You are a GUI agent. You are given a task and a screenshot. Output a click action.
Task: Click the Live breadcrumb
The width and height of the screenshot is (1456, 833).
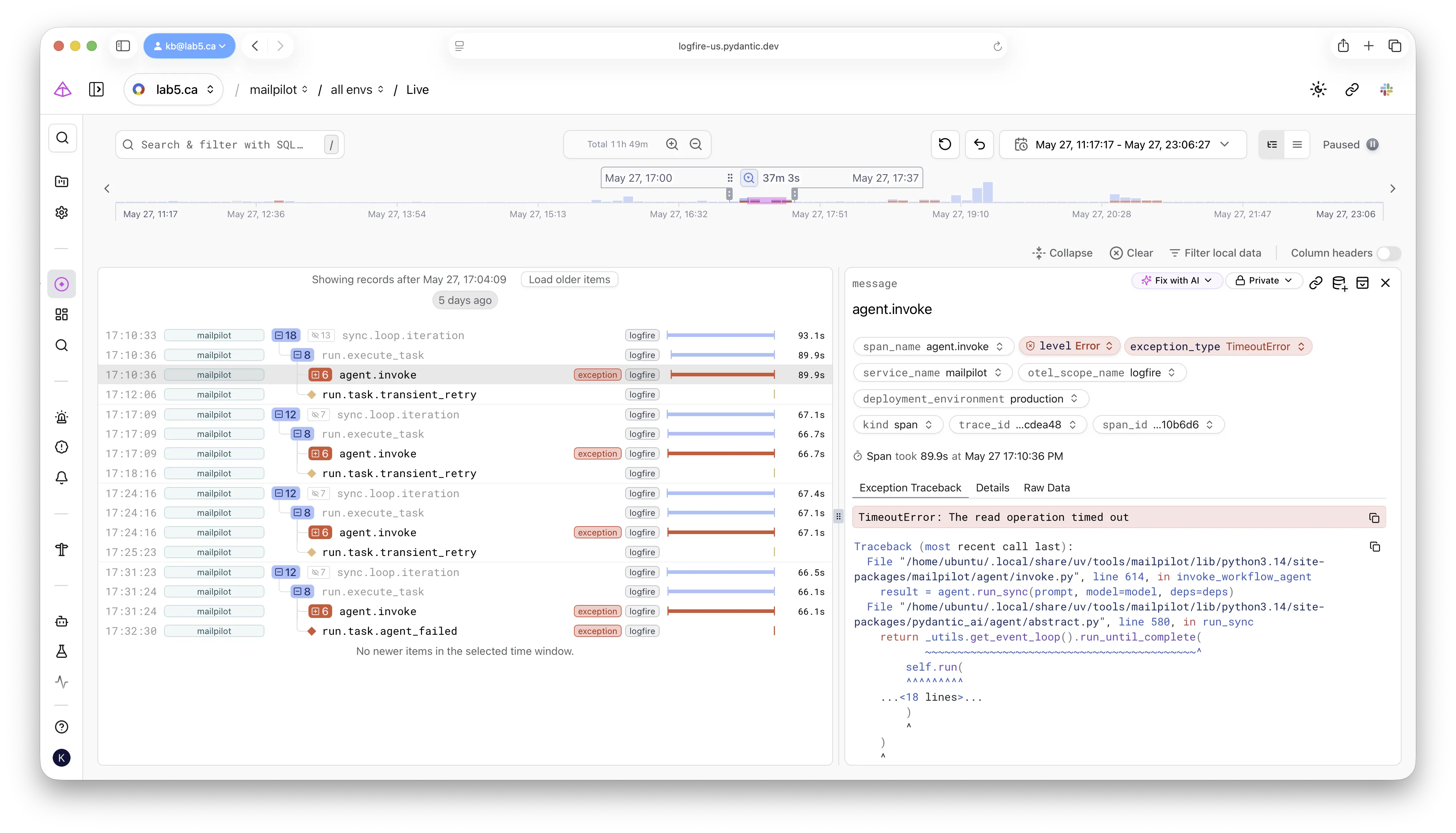[x=417, y=89]
